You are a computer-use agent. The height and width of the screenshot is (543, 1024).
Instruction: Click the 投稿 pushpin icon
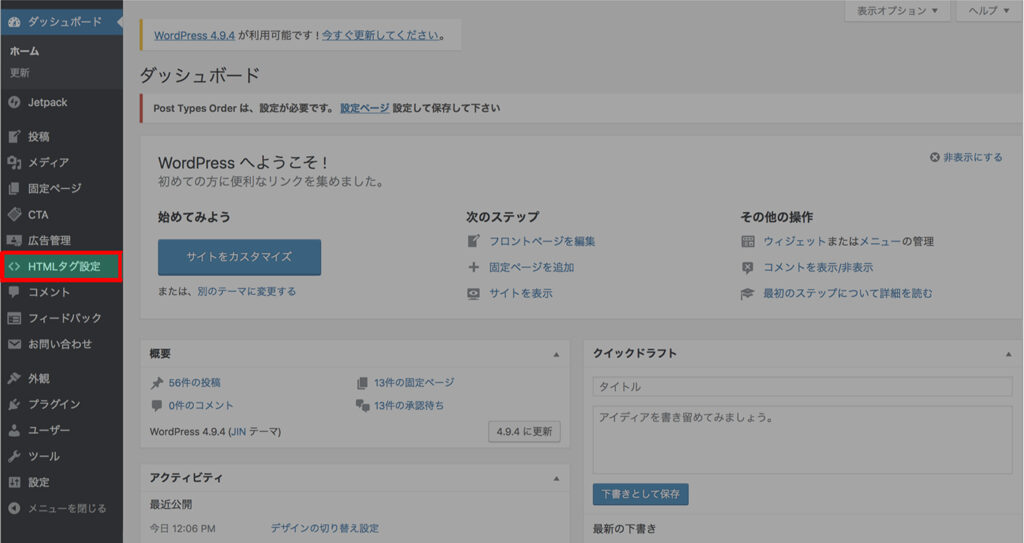[x=14, y=137]
